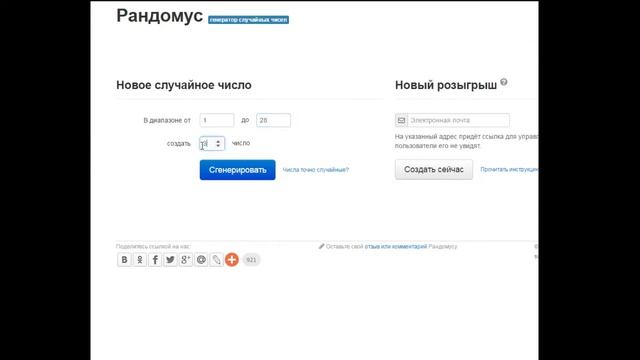
Task: Click the share counter 921 badge
Action: click(x=251, y=260)
